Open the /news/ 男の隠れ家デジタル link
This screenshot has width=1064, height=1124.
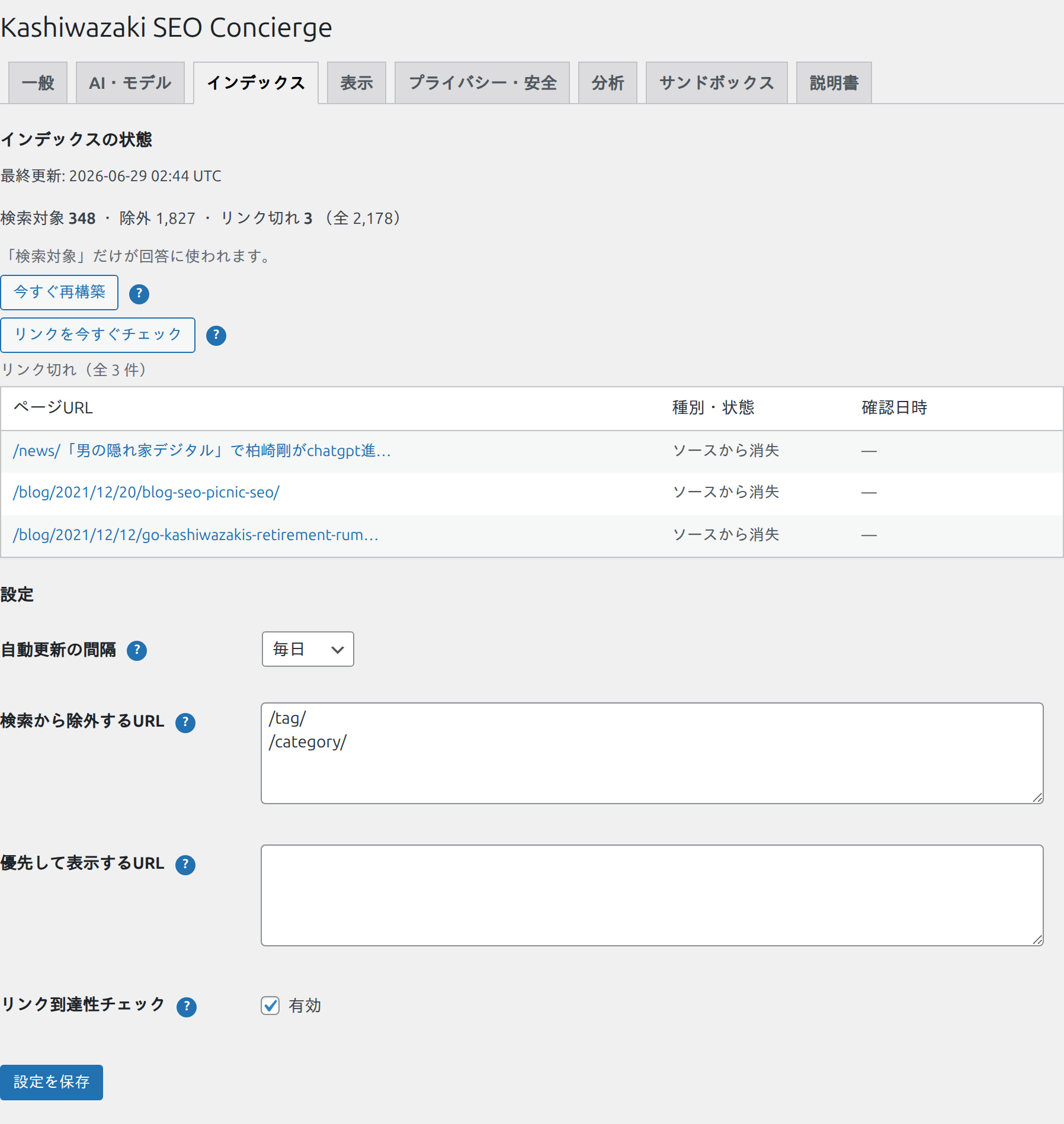pyautogui.click(x=202, y=451)
